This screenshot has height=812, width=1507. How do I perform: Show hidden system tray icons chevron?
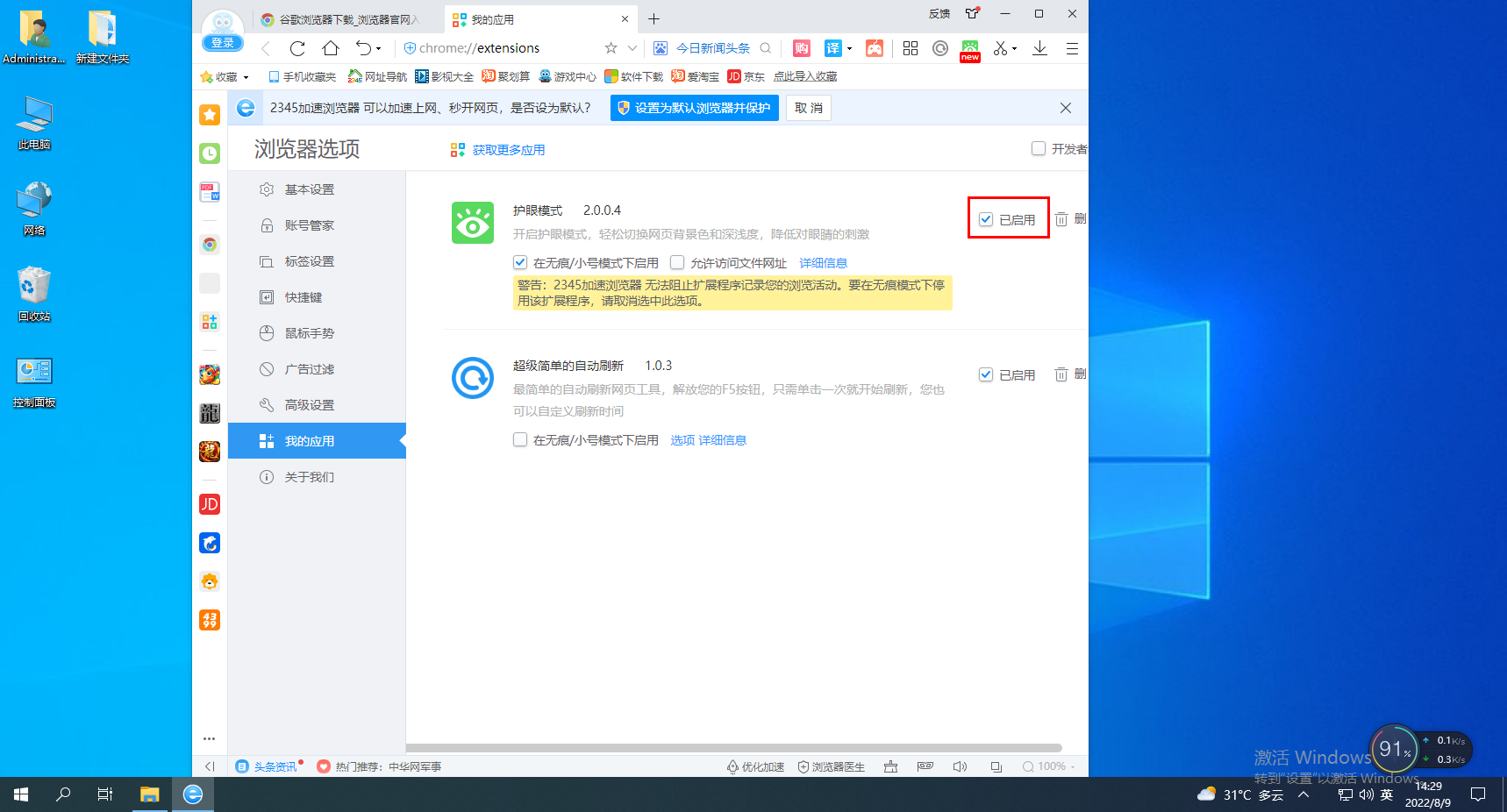coord(1303,794)
